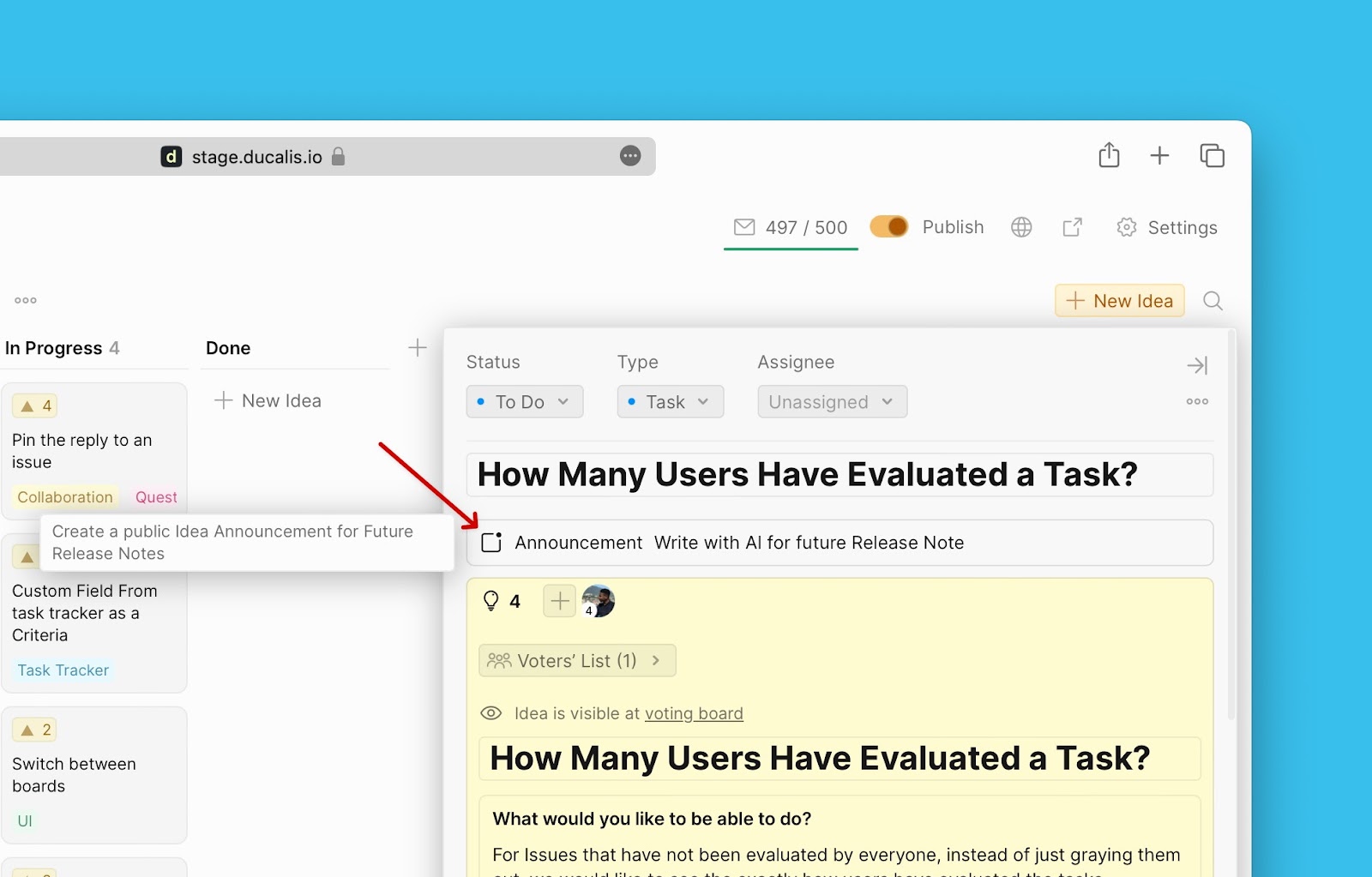Expand the Voters' List
The width and height of the screenshot is (1372, 877).
pyautogui.click(x=577, y=661)
